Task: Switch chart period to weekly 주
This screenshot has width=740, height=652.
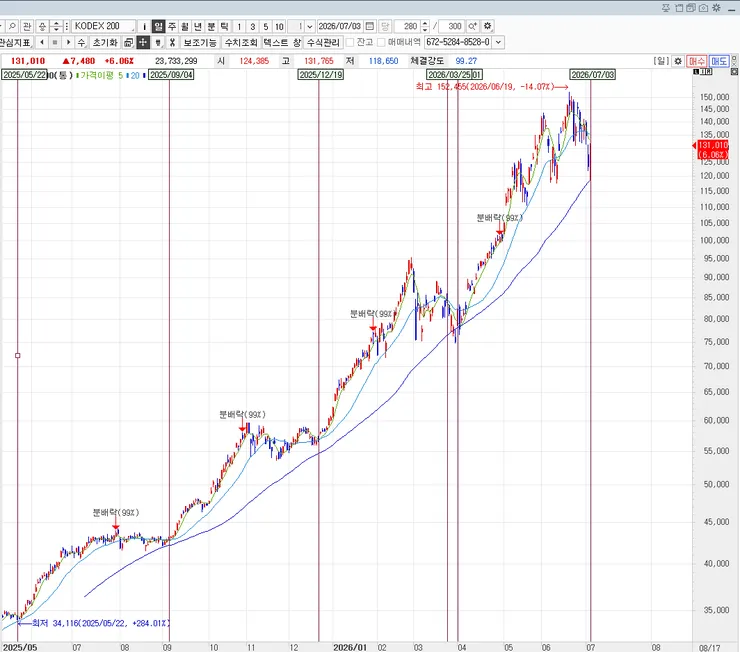Action: pyautogui.click(x=172, y=26)
